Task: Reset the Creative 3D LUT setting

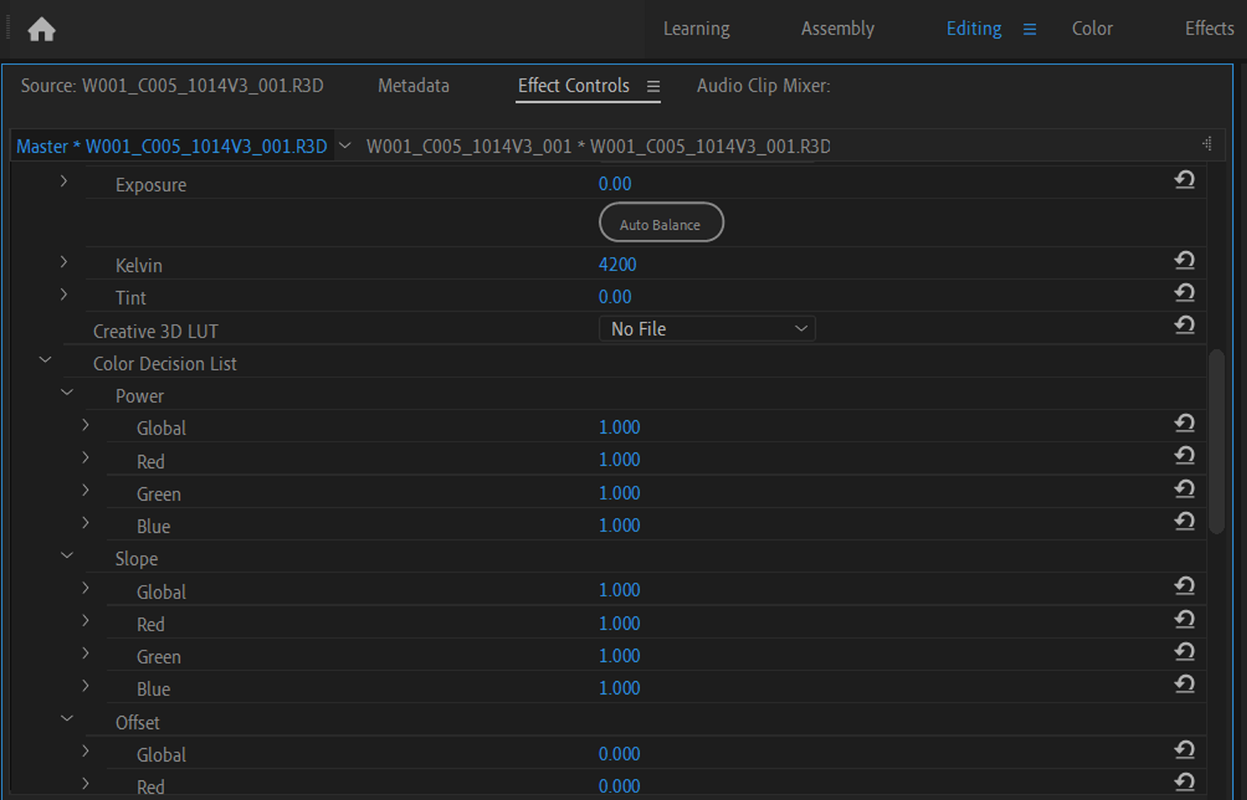Action: 1185,325
